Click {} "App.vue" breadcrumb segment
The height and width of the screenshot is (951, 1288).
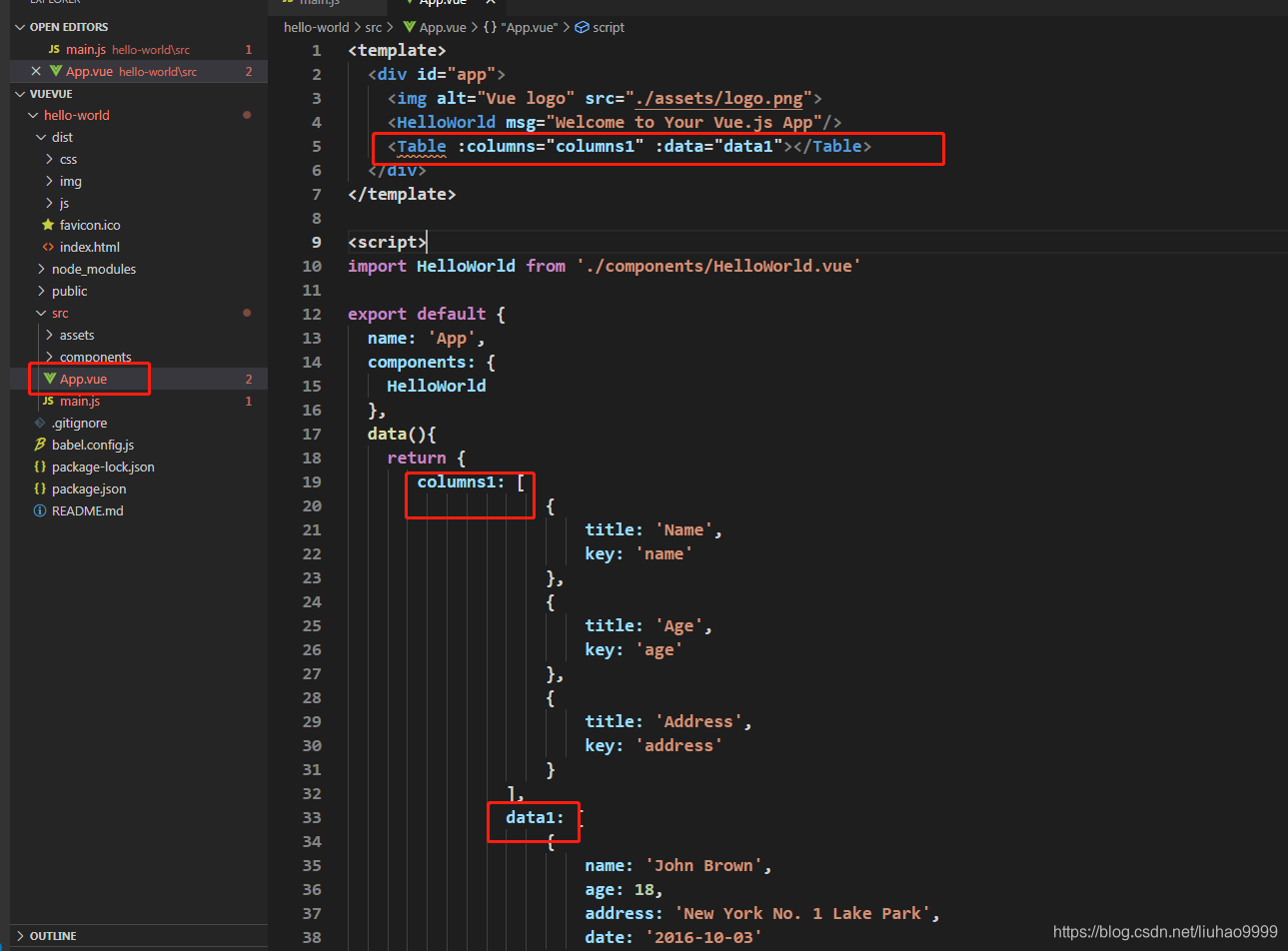[521, 27]
